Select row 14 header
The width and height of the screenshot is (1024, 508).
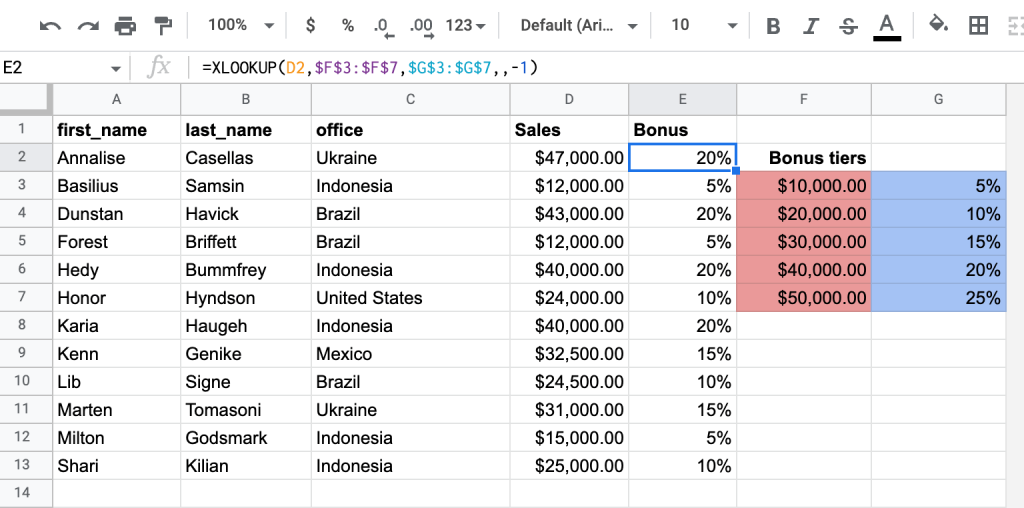pyautogui.click(x=26, y=493)
